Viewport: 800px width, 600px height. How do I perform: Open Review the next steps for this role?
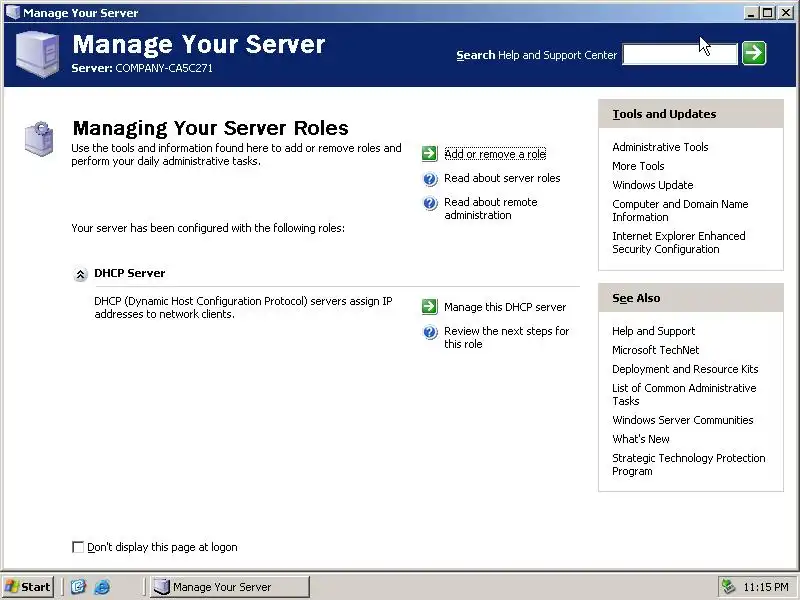(506, 337)
